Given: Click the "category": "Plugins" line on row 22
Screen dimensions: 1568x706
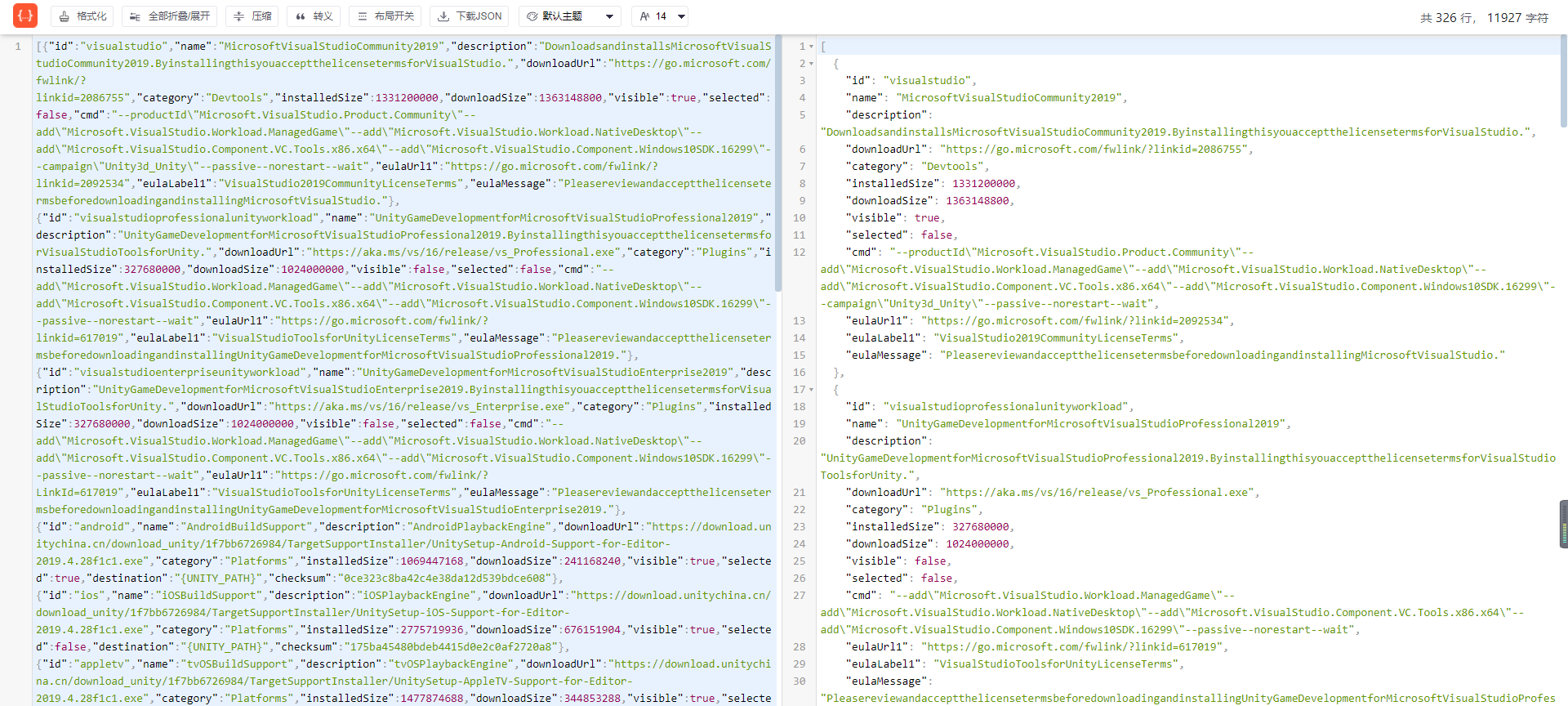Looking at the screenshot, I should 915,509.
